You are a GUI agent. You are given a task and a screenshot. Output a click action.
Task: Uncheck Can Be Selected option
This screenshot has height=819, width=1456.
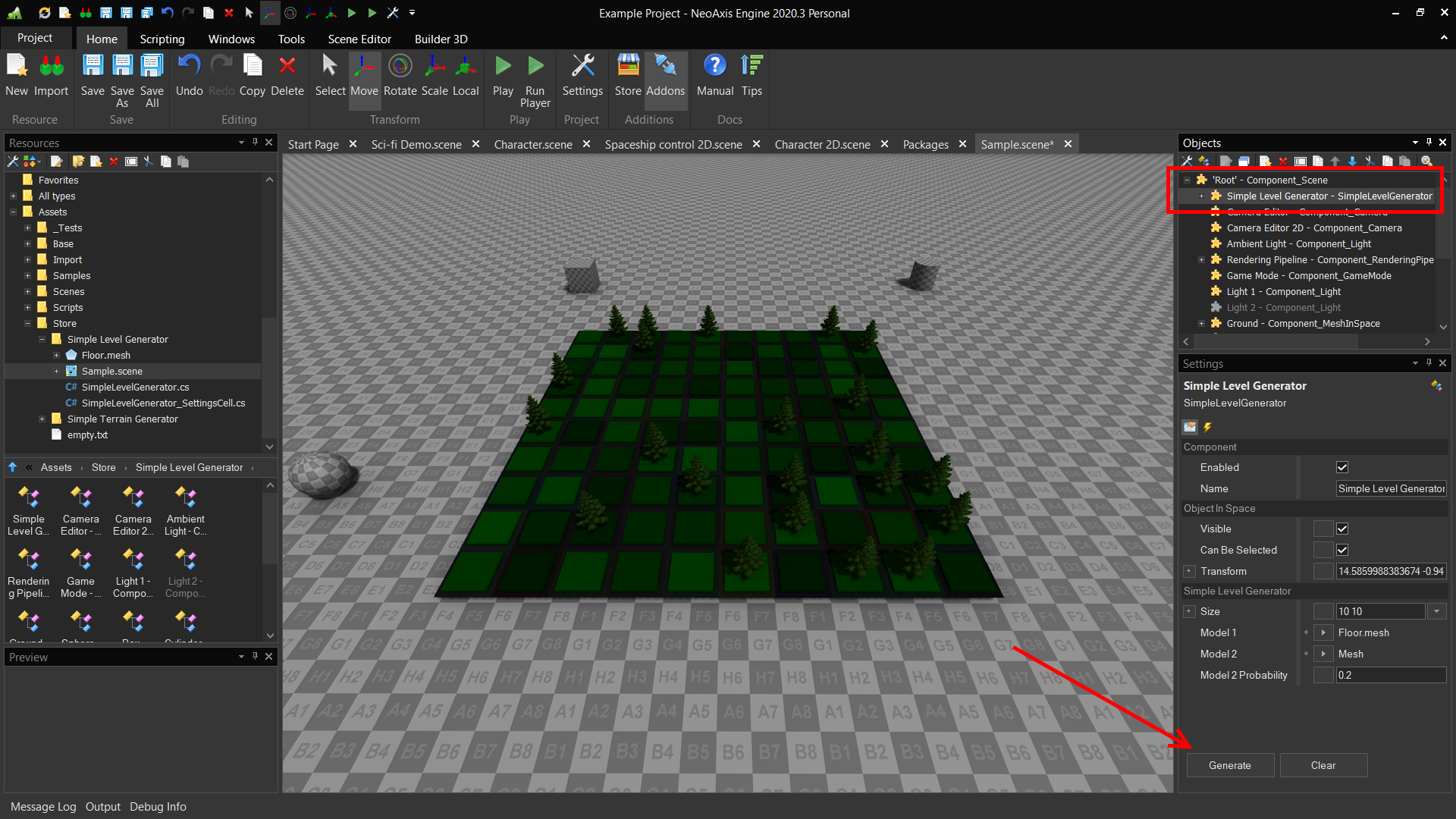(1342, 550)
